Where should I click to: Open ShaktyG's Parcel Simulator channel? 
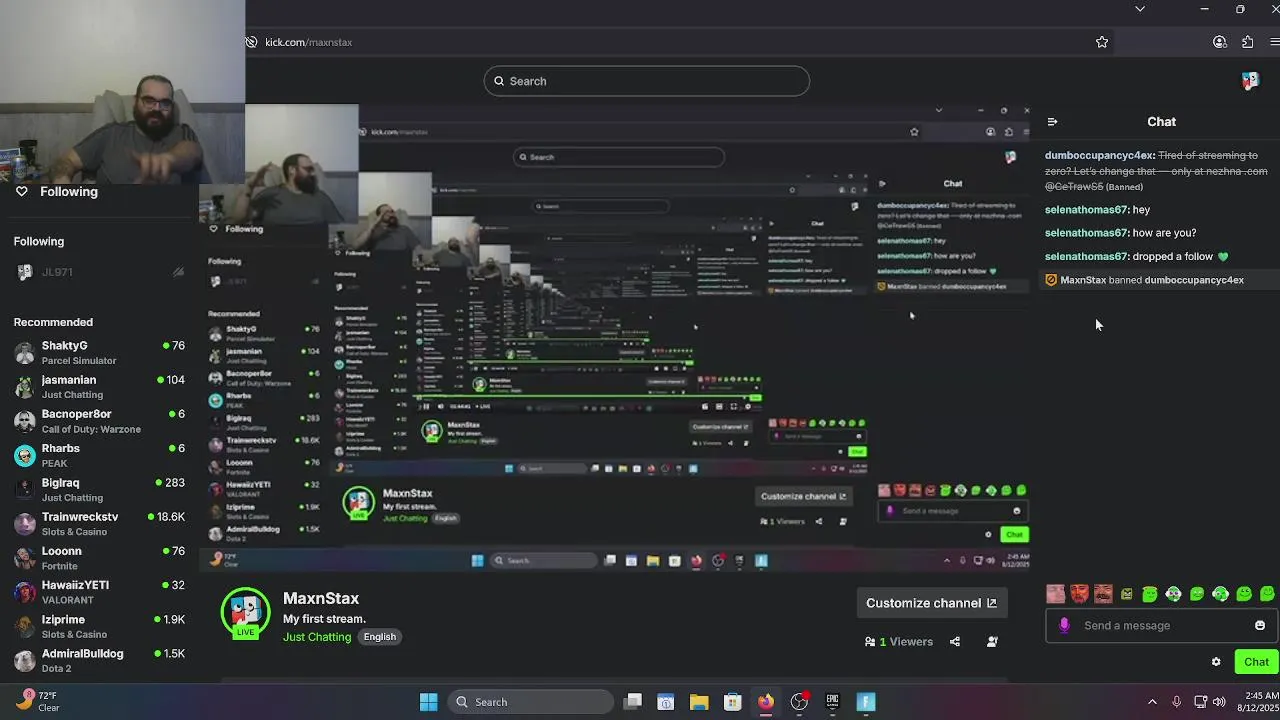click(100, 353)
